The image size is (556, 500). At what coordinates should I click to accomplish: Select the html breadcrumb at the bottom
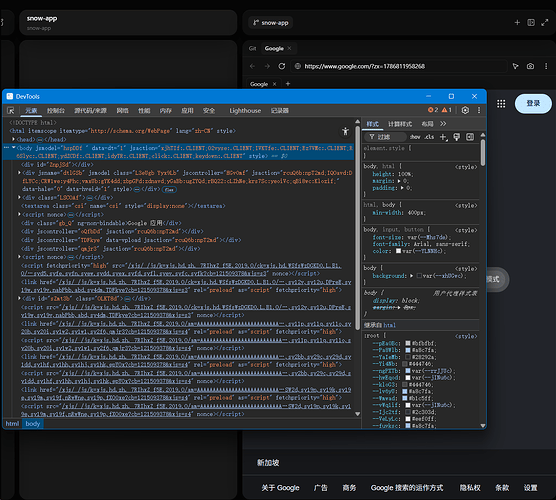tap(12, 423)
